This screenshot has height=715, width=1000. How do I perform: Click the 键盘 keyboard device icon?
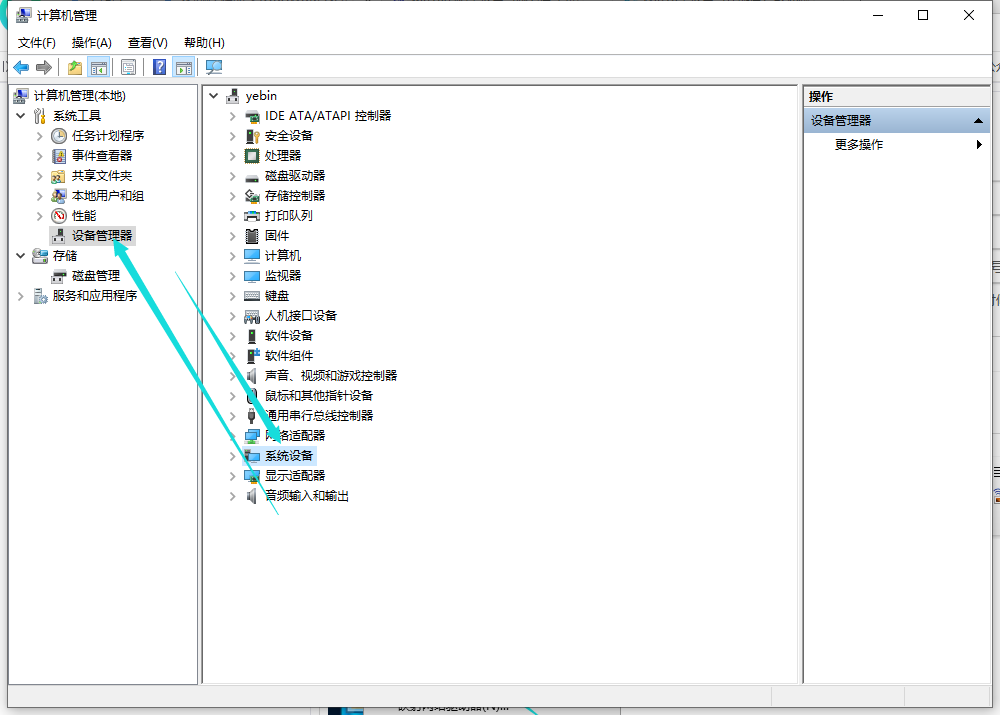(252, 296)
